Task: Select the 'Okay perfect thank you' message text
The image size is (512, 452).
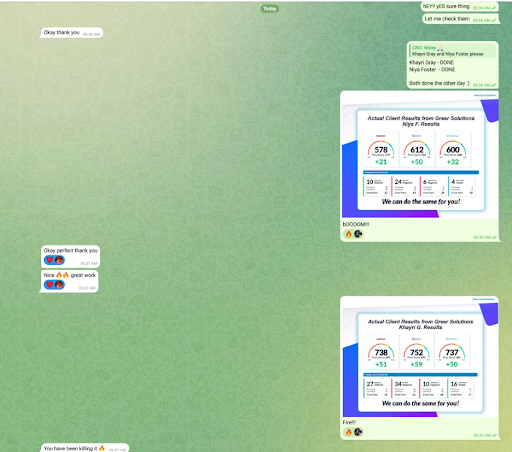Action: (70, 250)
